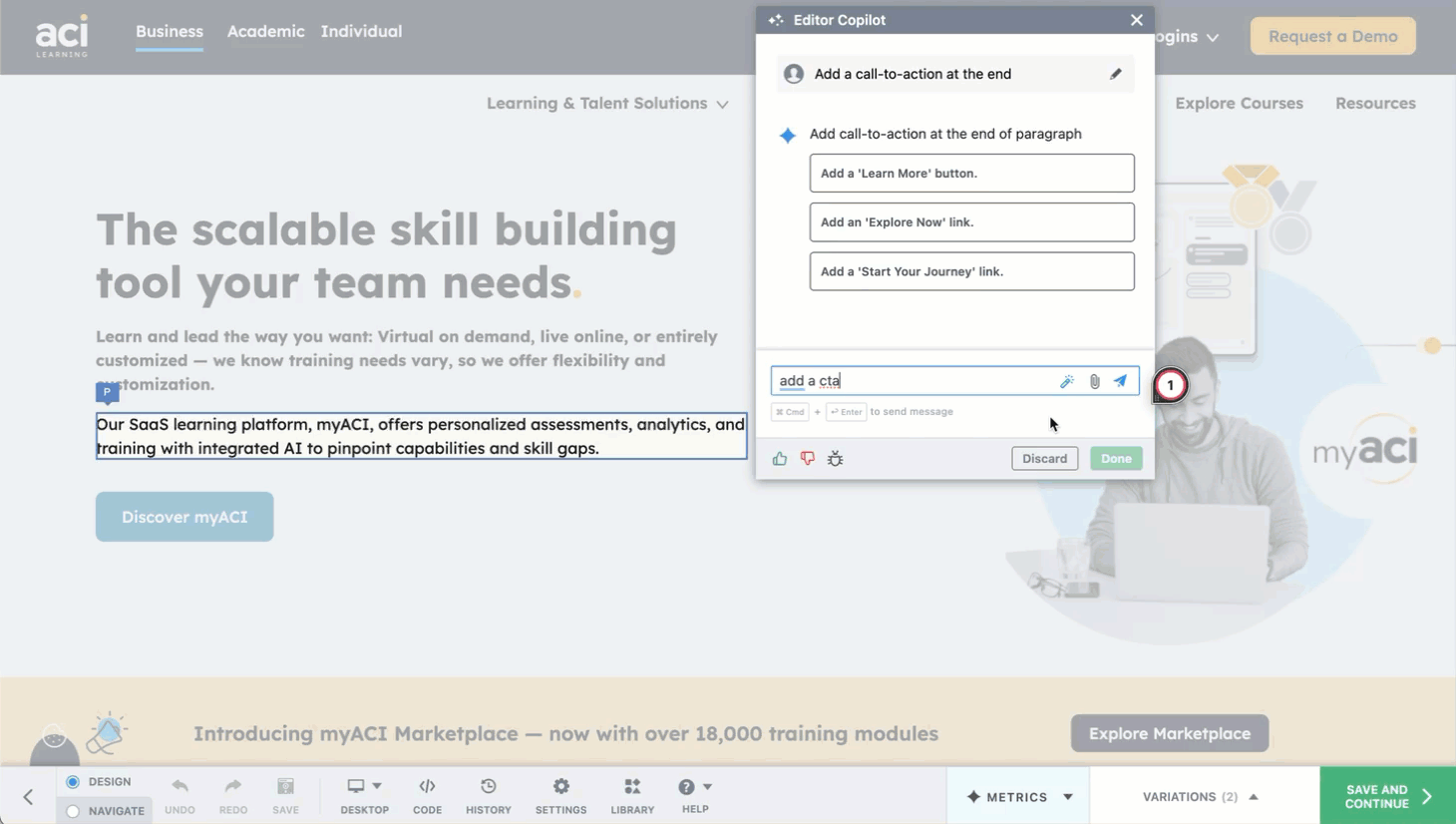Edit the 'Add a call-to-action at the end' prompt
1456x824 pixels.
(x=1115, y=74)
